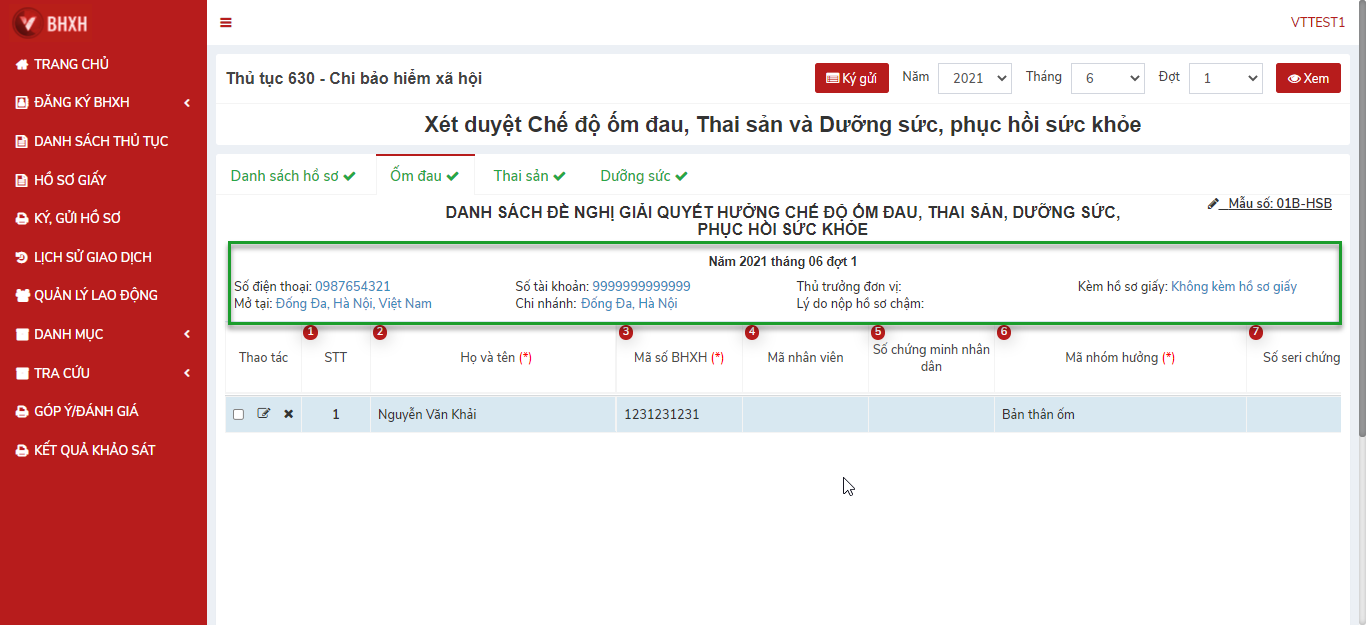
Task: Delete the Nguyễn Văn Khải row with X icon
Action: click(289, 414)
